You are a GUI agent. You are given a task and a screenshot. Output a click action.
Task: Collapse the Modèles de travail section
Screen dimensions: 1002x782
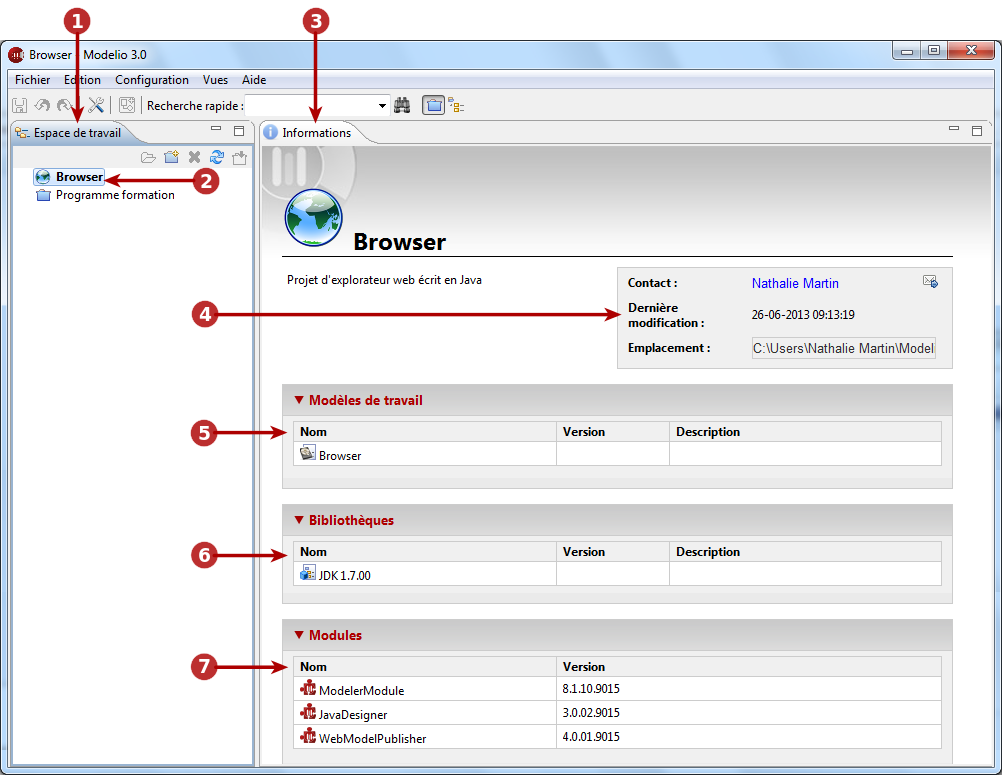tap(298, 400)
